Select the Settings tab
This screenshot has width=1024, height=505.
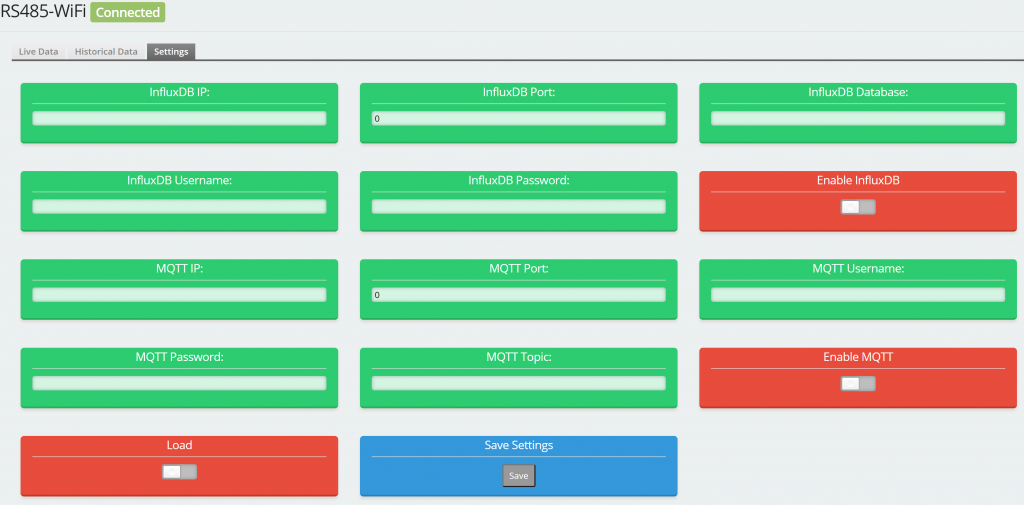click(x=171, y=51)
